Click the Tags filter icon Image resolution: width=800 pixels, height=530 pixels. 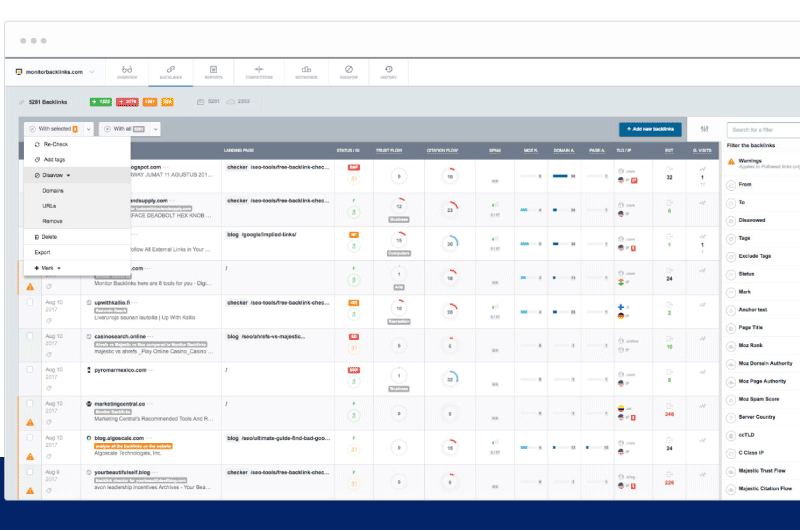(x=731, y=239)
